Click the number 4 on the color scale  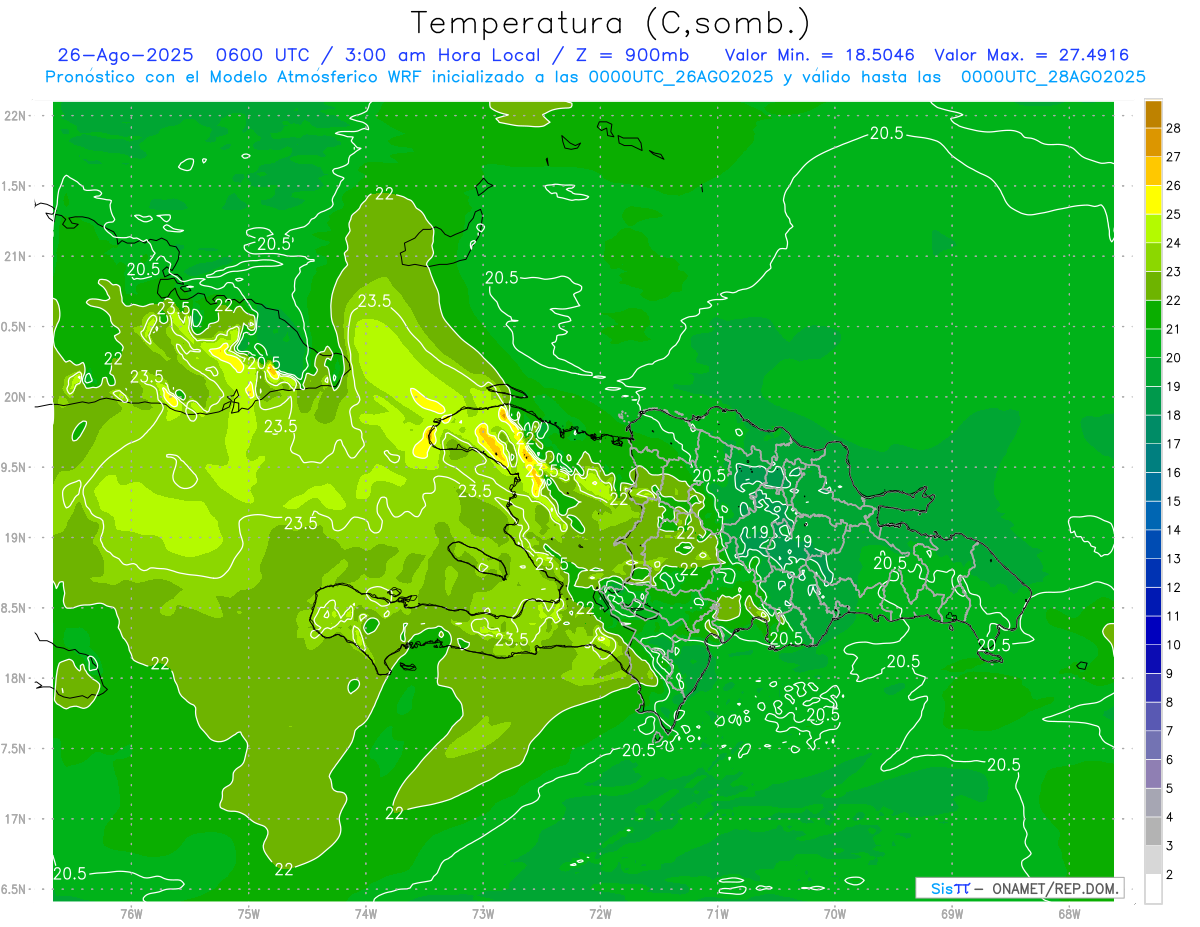[x=1170, y=817]
